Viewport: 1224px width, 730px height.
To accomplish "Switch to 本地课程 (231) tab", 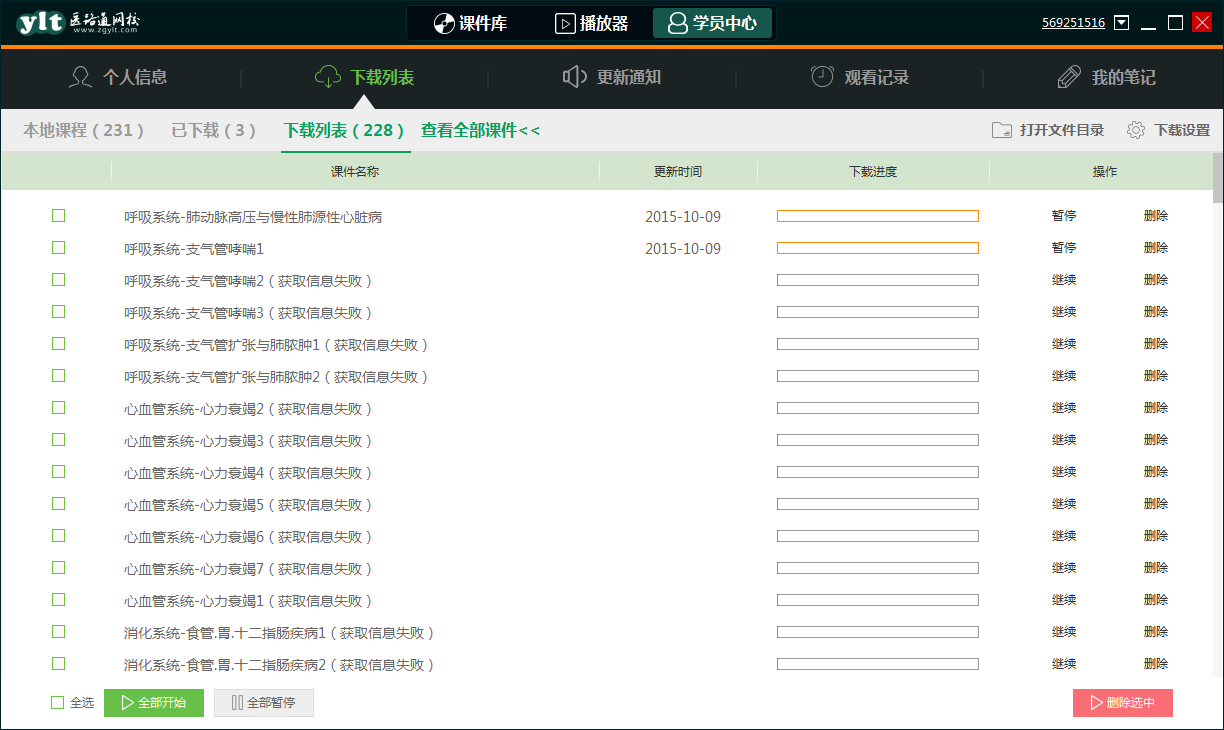I will tap(84, 130).
